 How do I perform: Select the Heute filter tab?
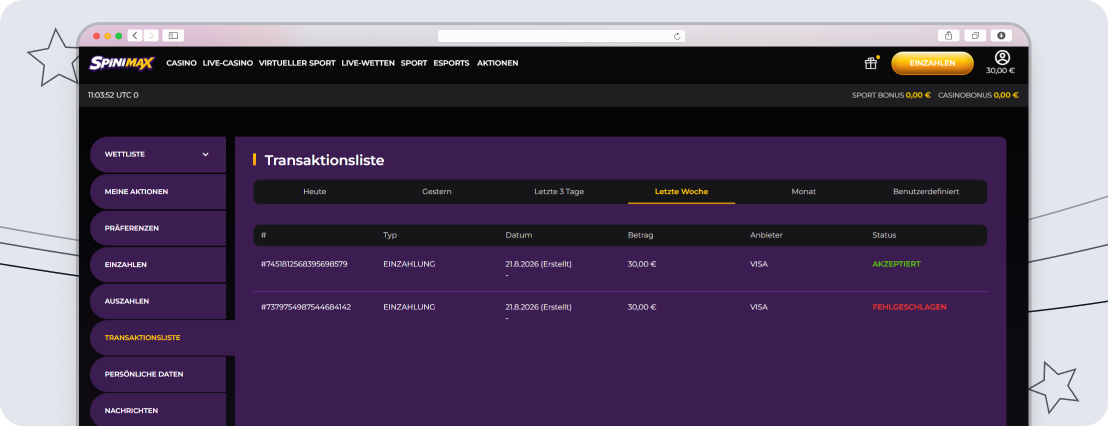pos(314,191)
